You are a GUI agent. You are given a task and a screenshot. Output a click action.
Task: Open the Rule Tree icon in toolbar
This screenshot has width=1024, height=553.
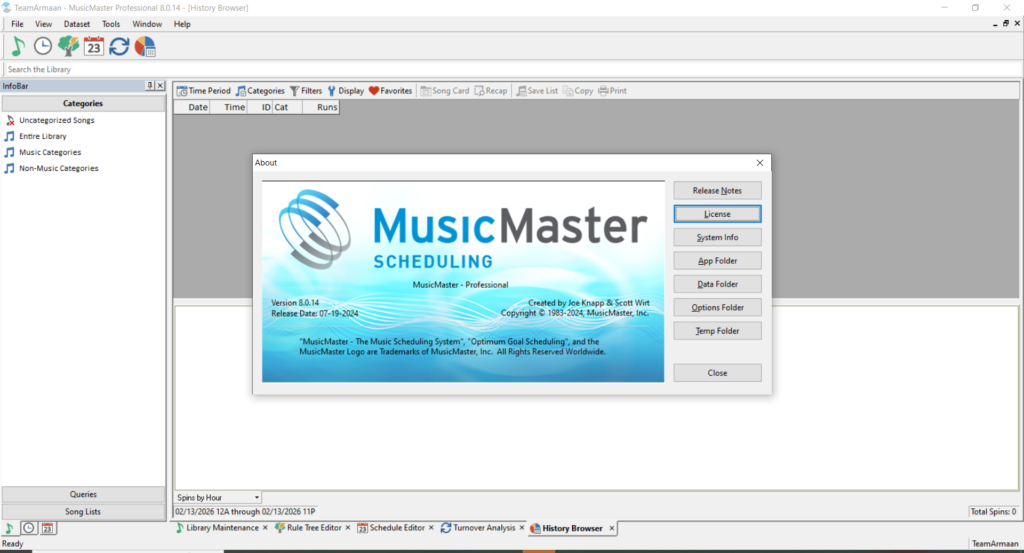[x=68, y=46]
